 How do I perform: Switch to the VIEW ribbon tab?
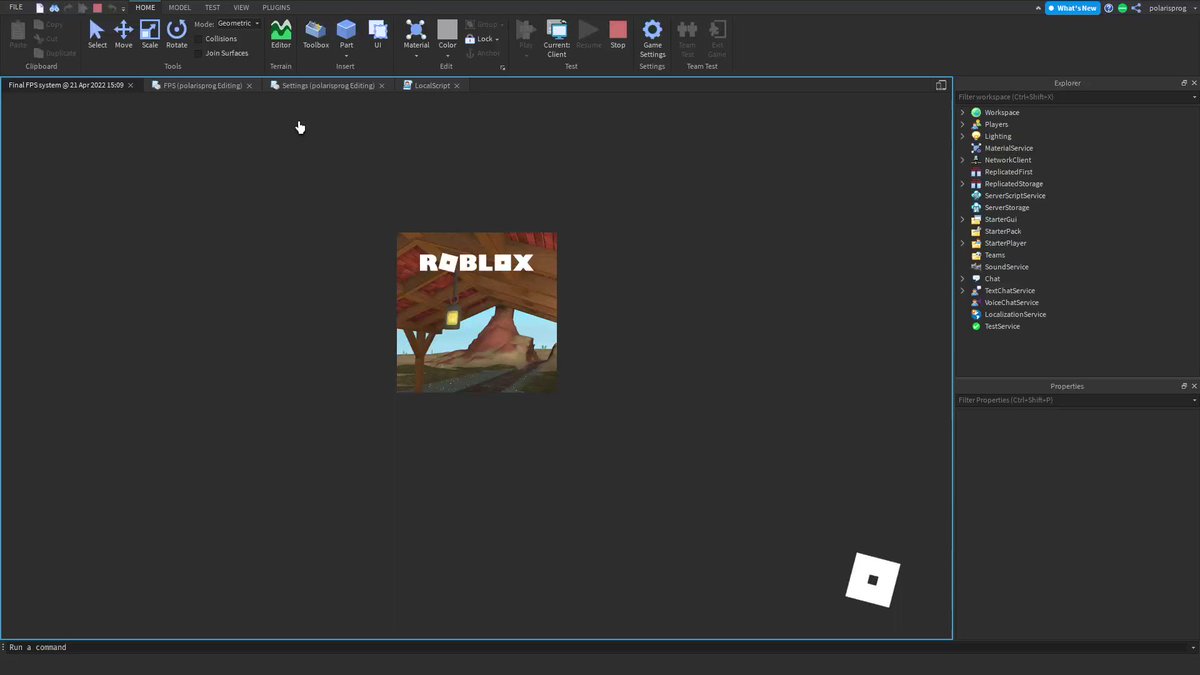[241, 7]
